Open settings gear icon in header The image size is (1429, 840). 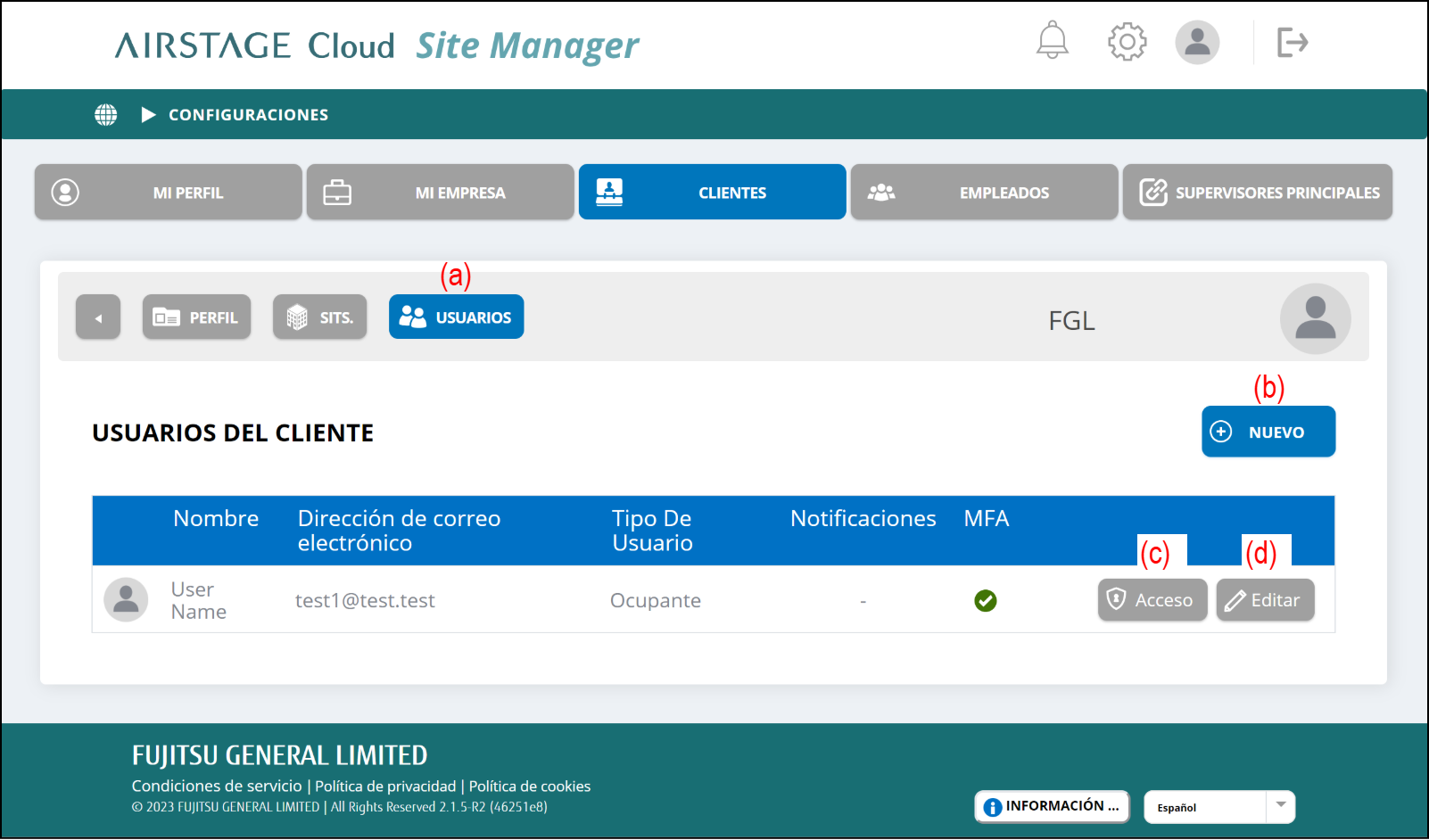1127,42
